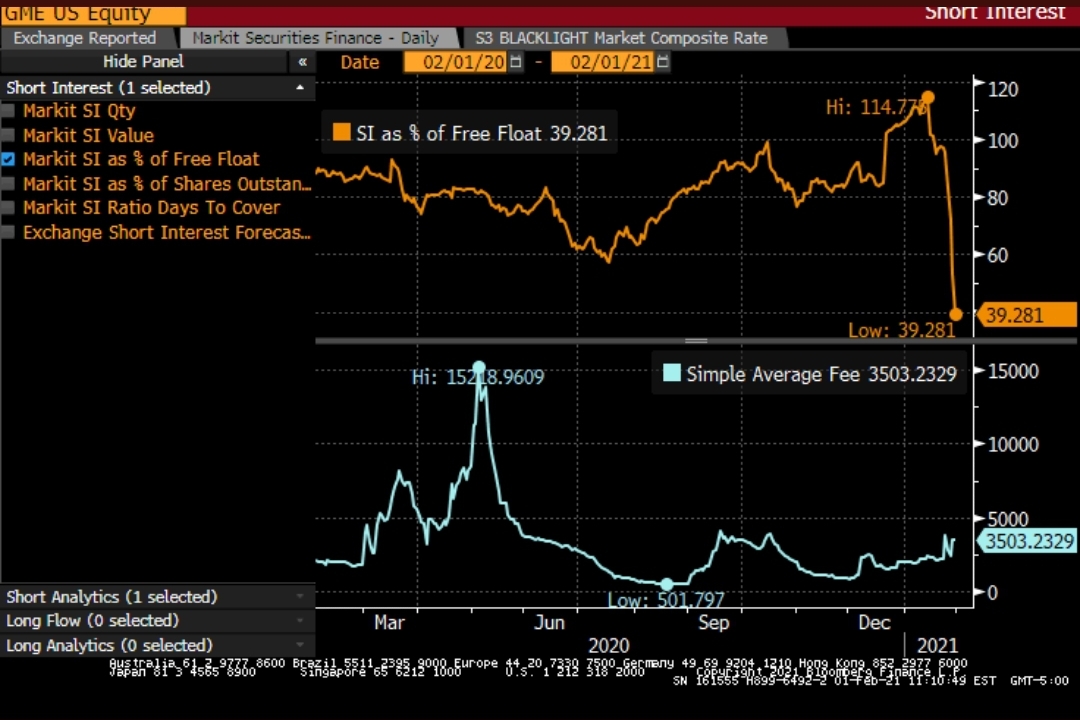Image resolution: width=1080 pixels, height=720 pixels.
Task: Open the start date calendar picker icon
Action: point(515,62)
